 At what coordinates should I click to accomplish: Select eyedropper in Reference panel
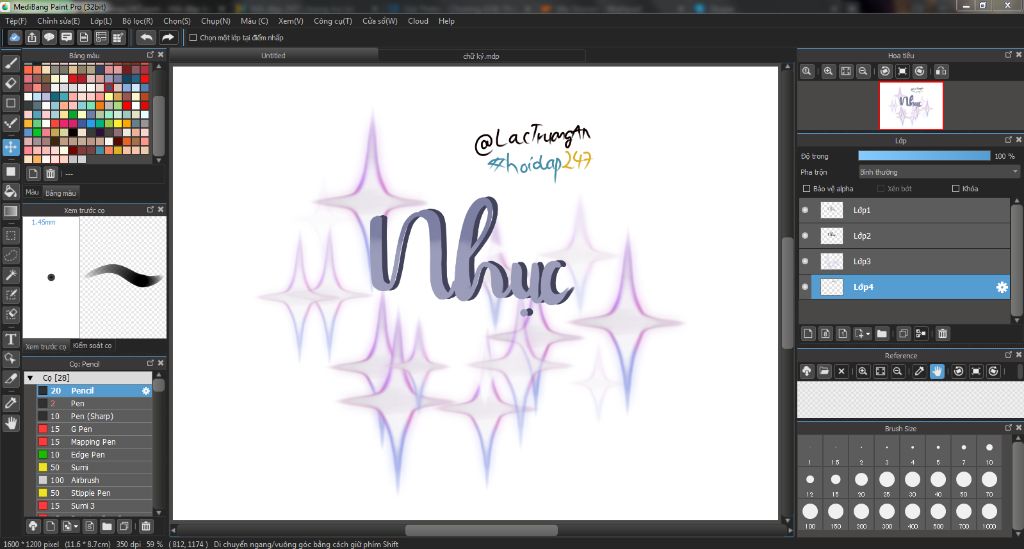tap(919, 371)
